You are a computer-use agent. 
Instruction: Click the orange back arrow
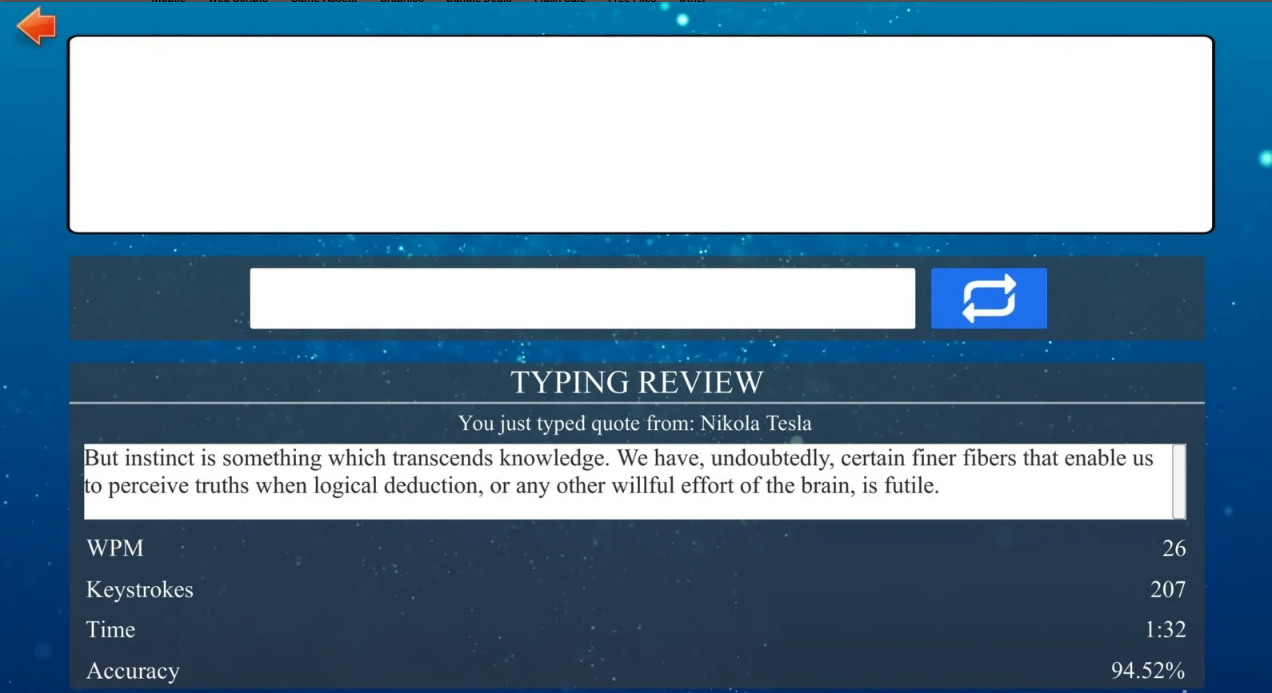tap(36, 26)
